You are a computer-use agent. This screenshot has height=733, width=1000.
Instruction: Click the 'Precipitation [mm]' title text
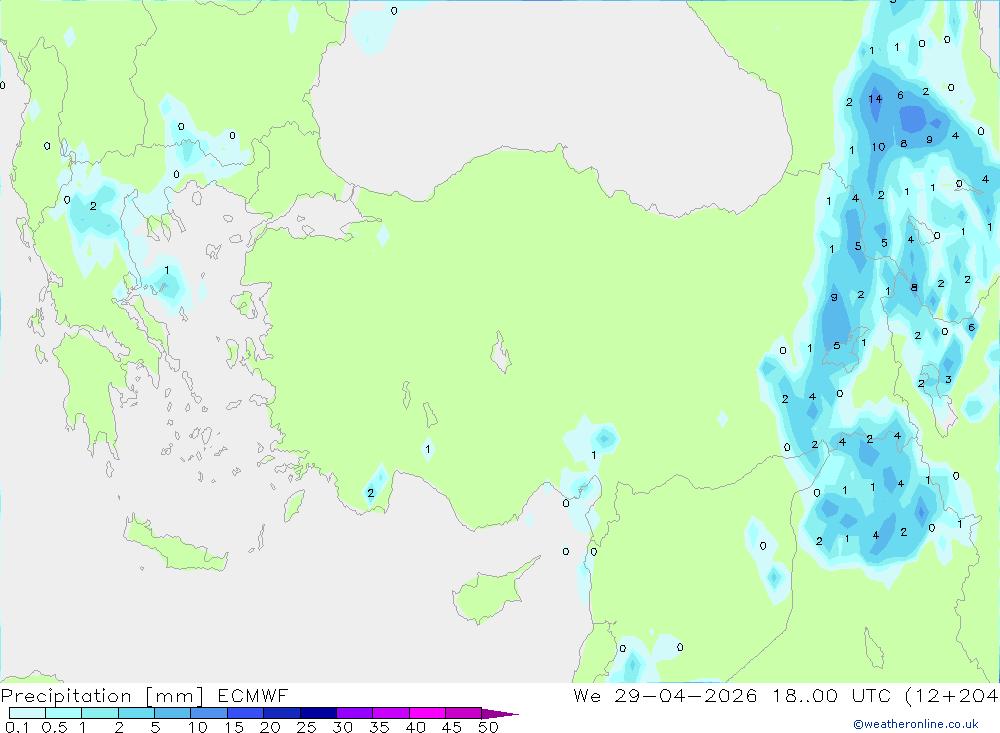[x=102, y=695]
